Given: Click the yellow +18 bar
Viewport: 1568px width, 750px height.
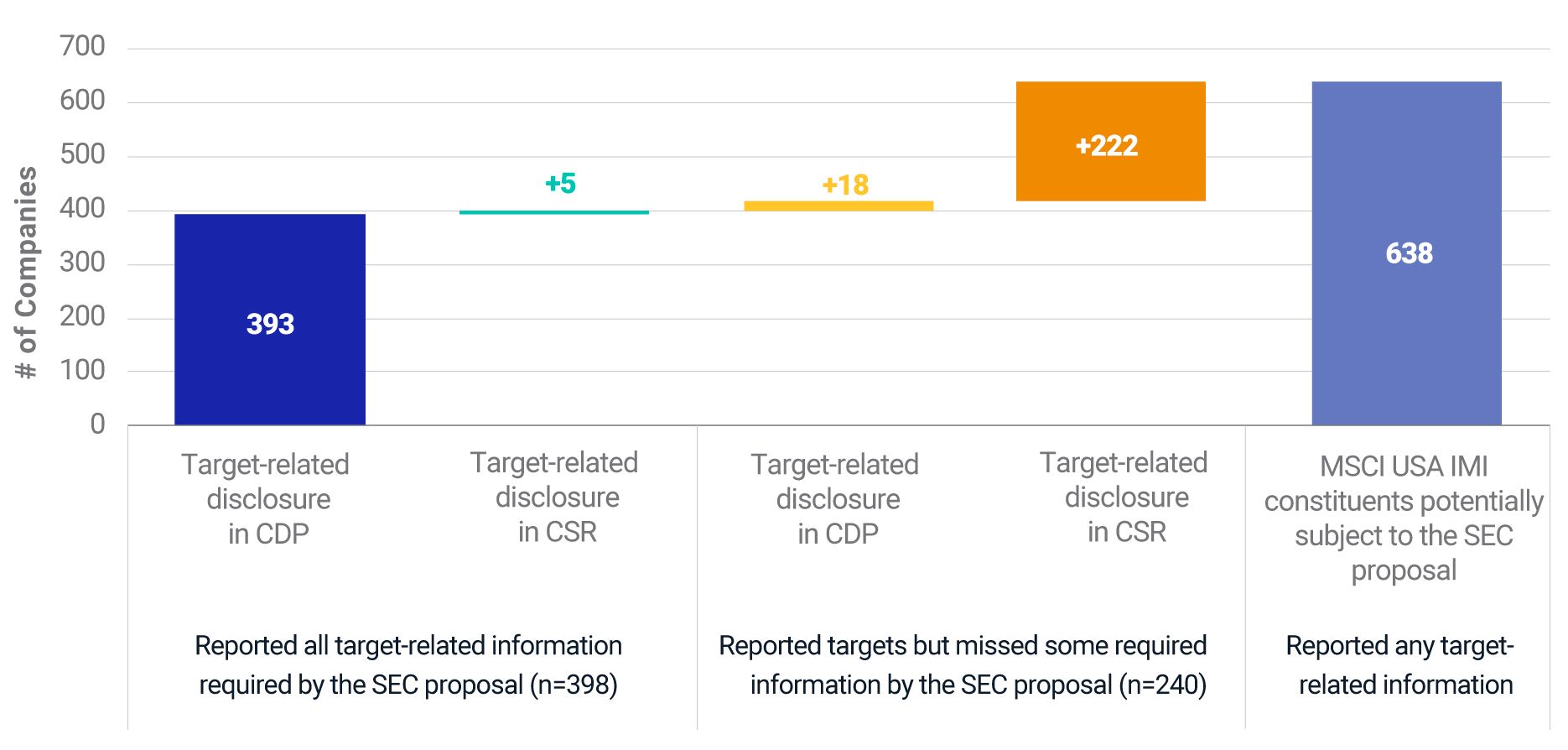Looking at the screenshot, I should pos(839,206).
